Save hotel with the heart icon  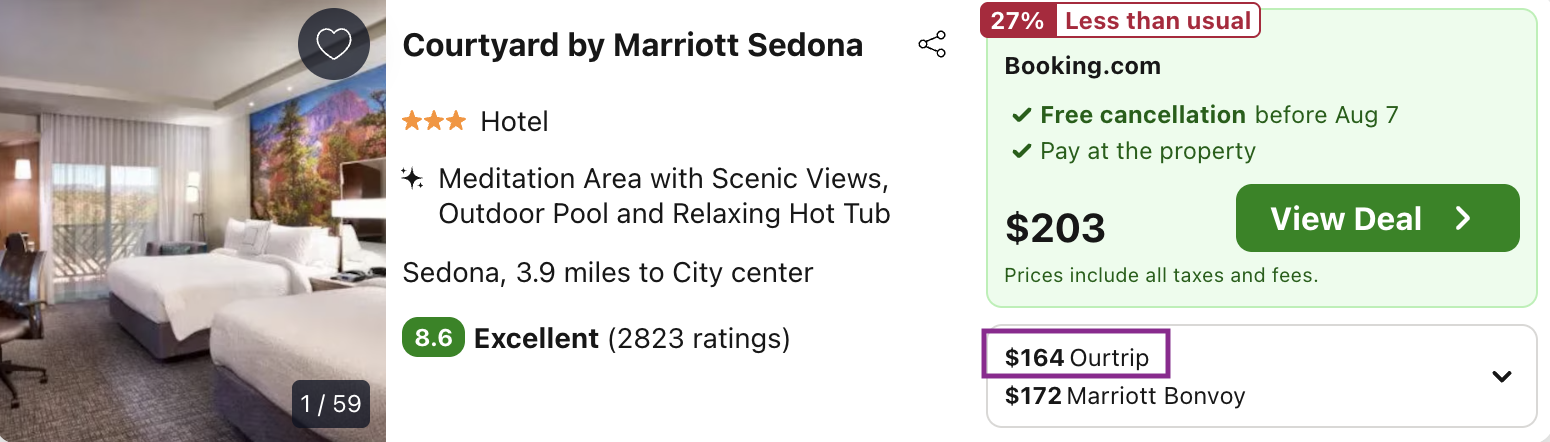[334, 43]
